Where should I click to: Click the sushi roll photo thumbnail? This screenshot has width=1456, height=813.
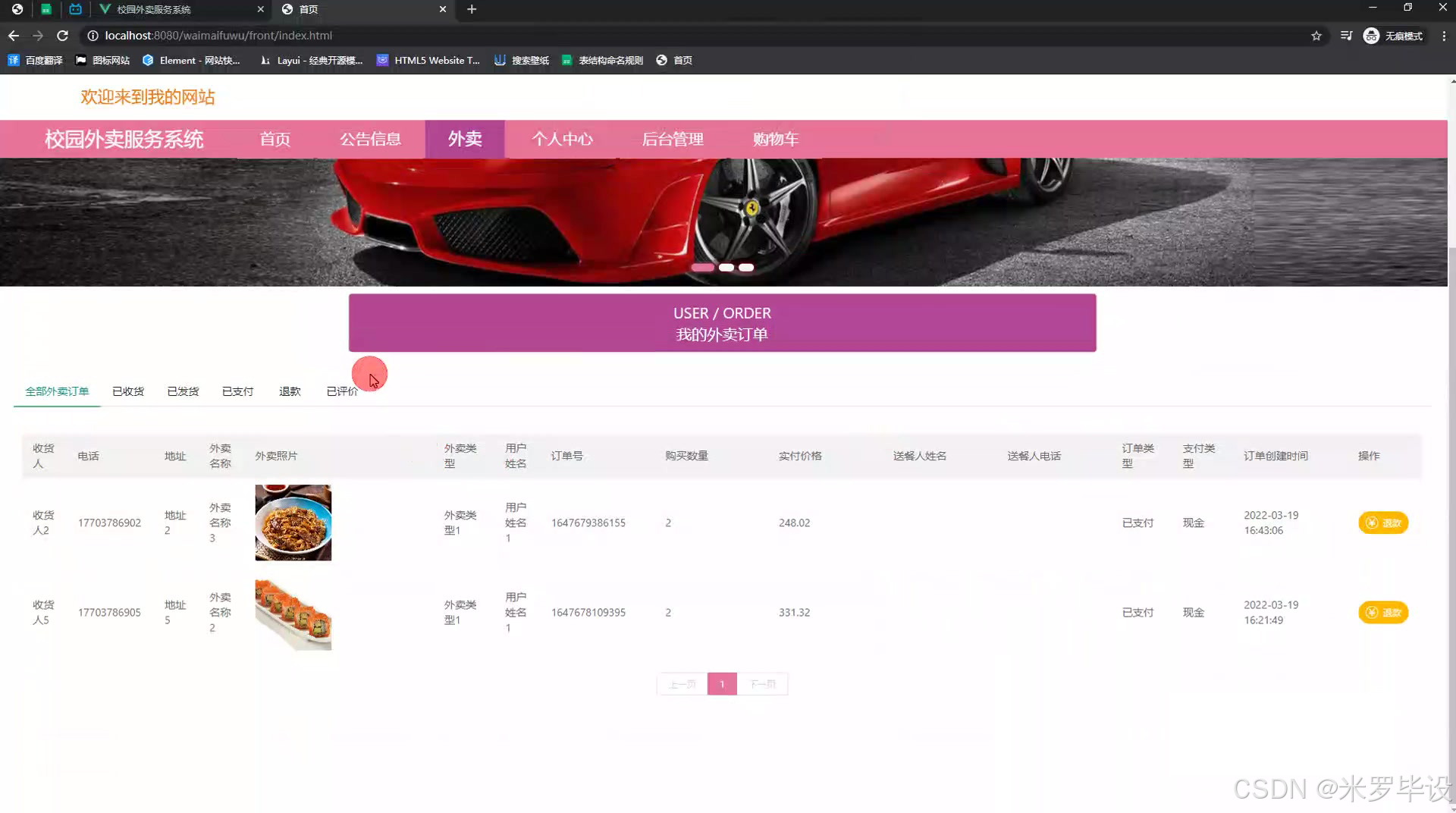(293, 614)
